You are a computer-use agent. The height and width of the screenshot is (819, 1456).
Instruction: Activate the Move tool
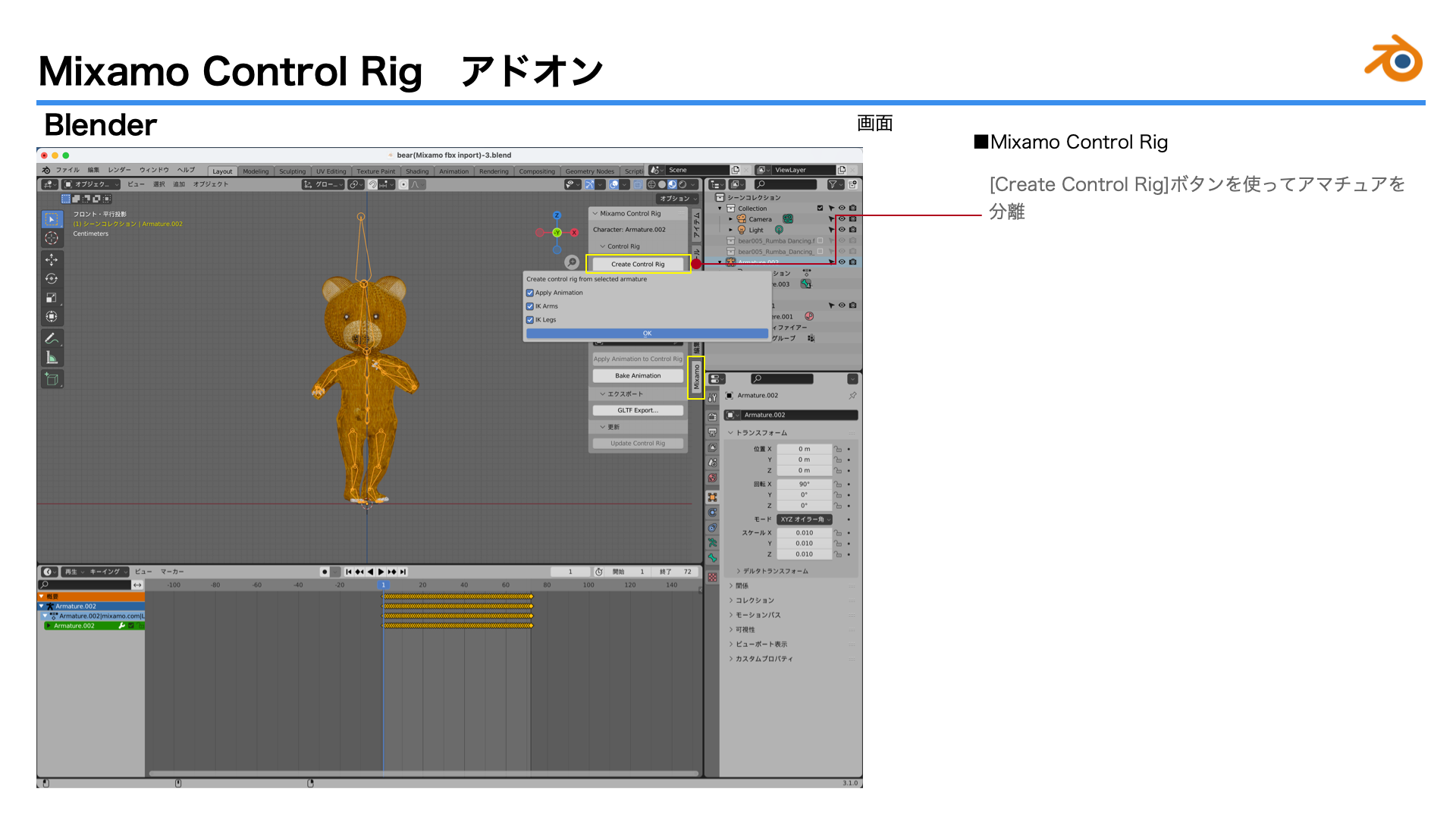pos(52,260)
